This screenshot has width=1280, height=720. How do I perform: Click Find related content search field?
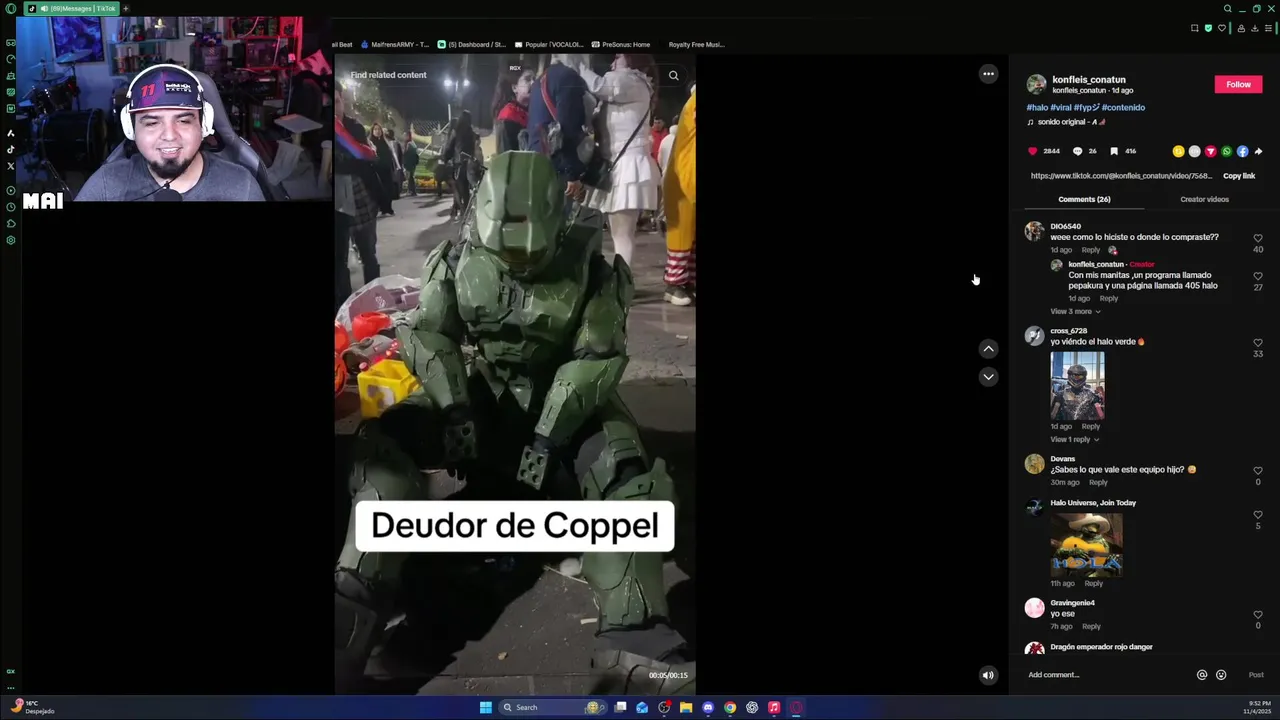pyautogui.click(x=388, y=75)
